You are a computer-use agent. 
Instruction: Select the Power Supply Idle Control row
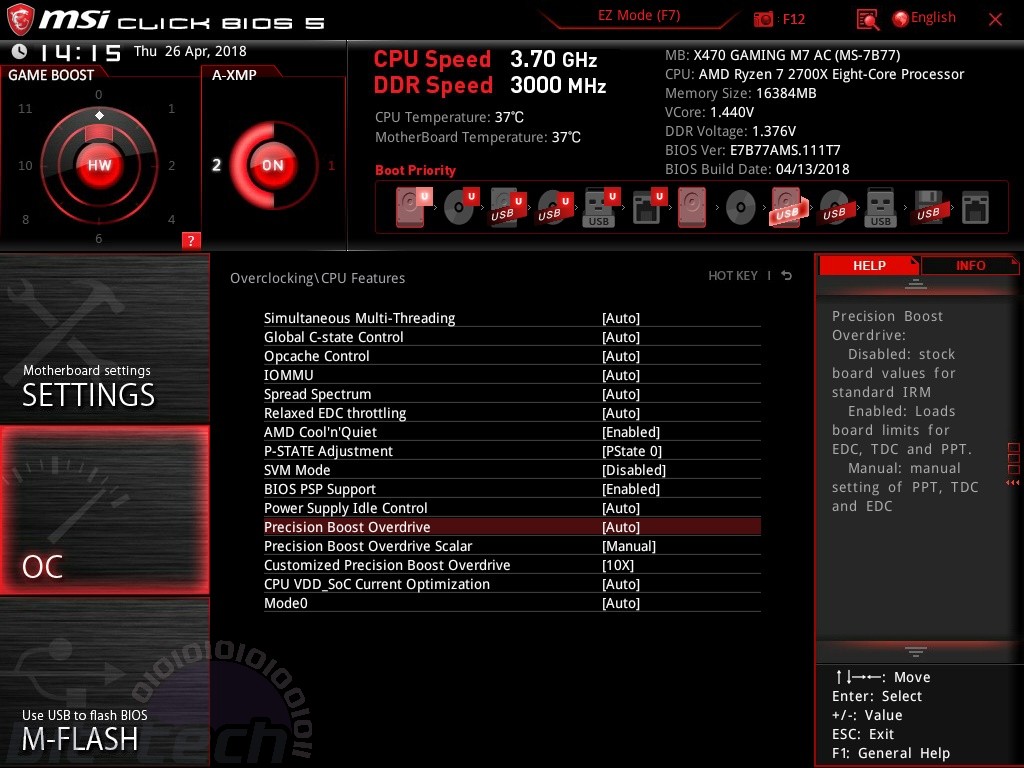[x=512, y=507]
